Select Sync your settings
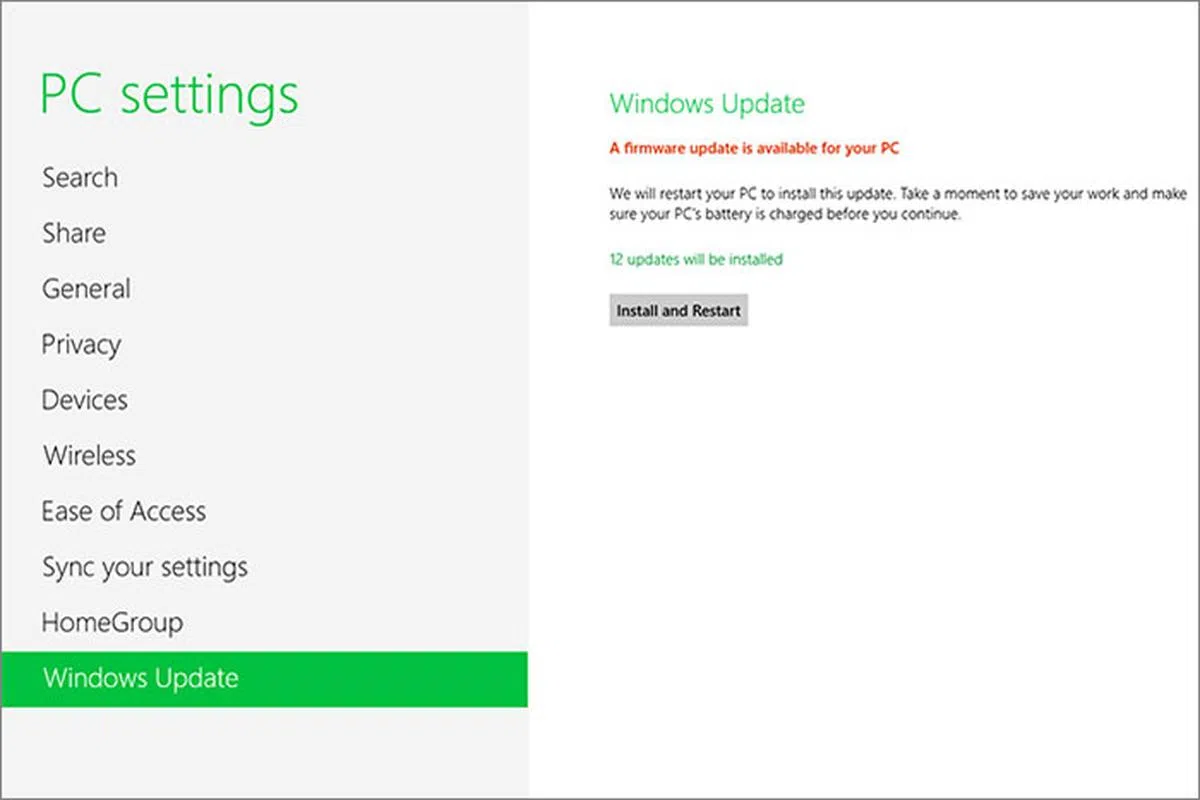The image size is (1200, 800). click(144, 568)
